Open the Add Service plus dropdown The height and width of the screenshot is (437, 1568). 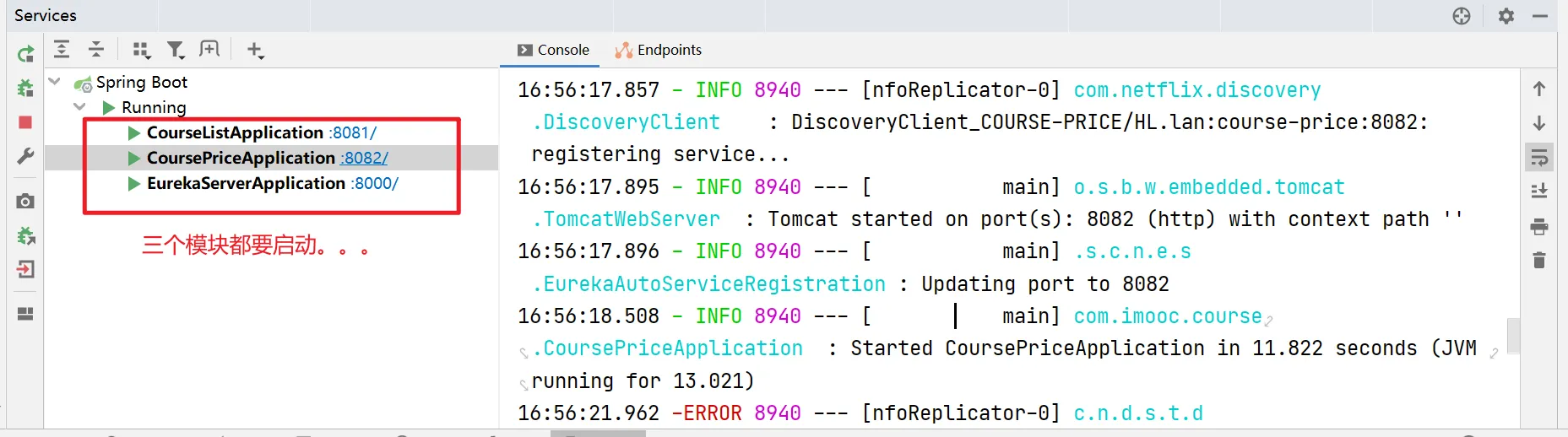pos(255,51)
